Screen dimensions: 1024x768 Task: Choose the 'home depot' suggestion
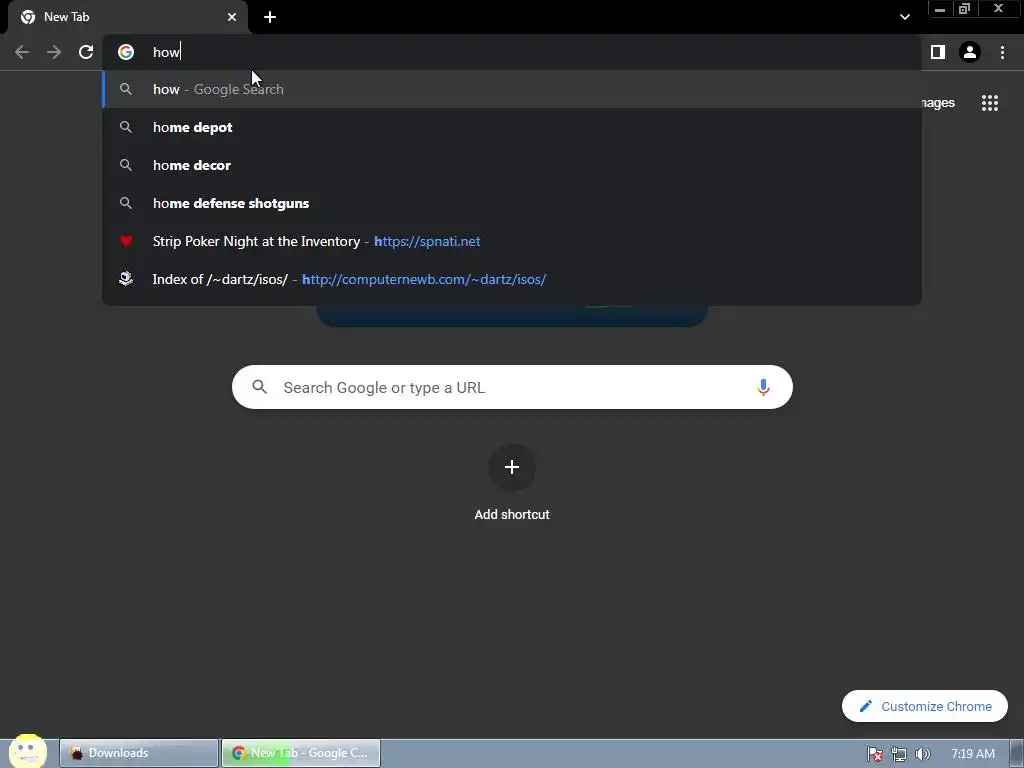coord(512,127)
